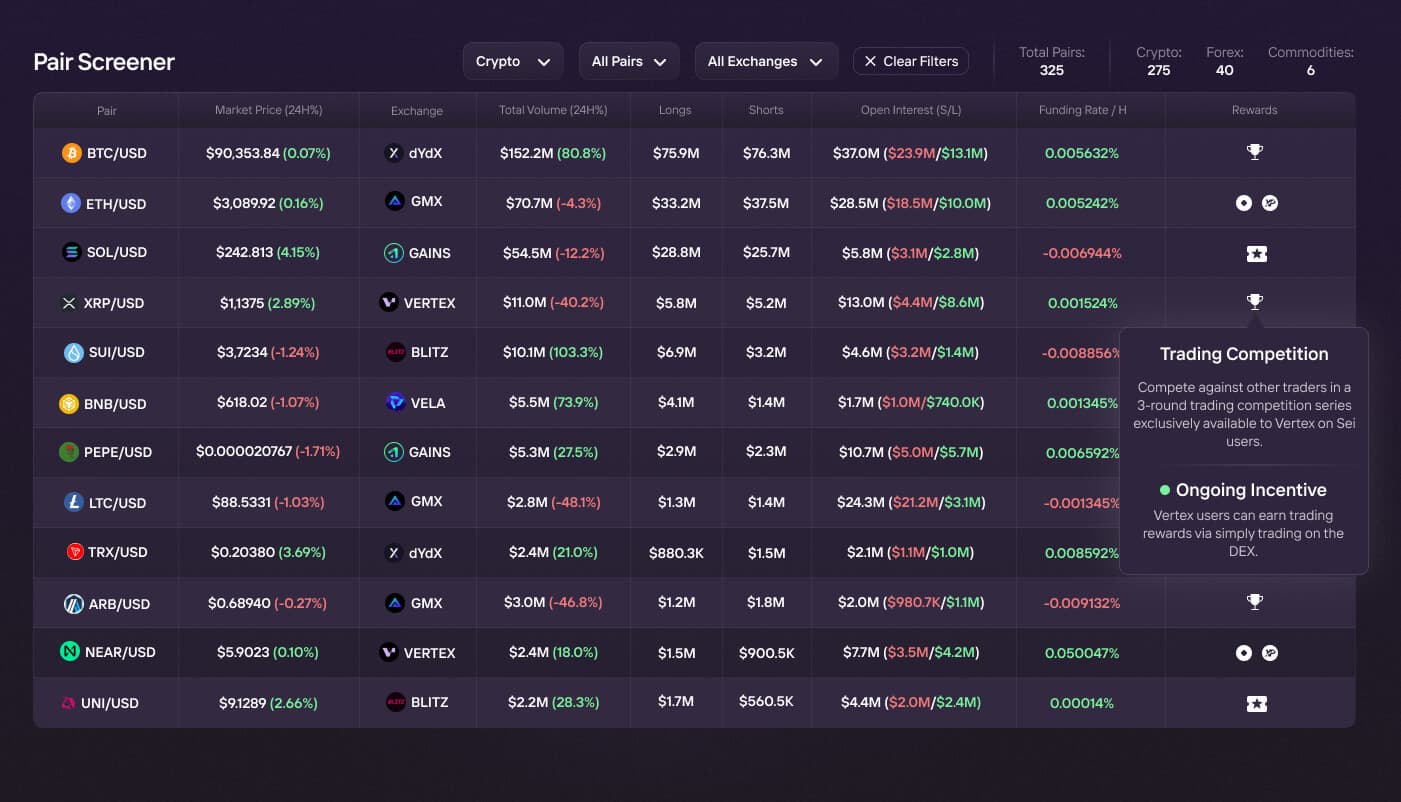Click the TRX token icon
Viewport: 1401px width, 802px height.
point(74,552)
